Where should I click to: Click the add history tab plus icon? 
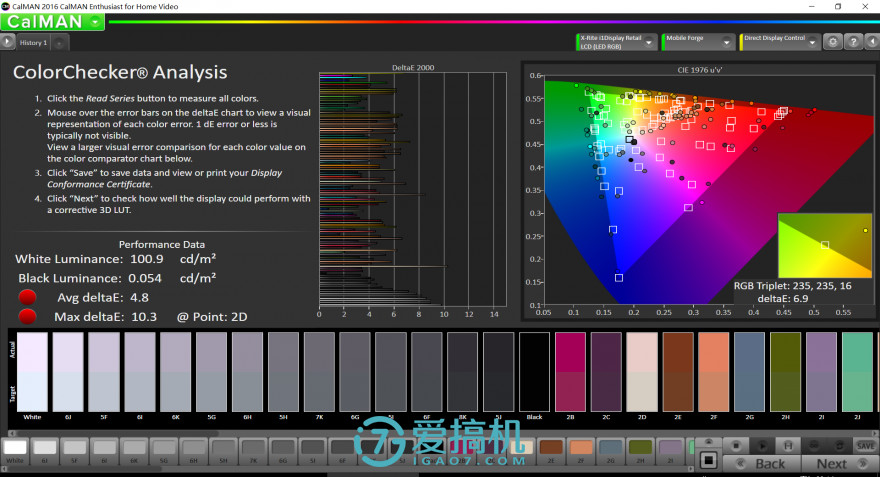pyautogui.click(x=59, y=43)
